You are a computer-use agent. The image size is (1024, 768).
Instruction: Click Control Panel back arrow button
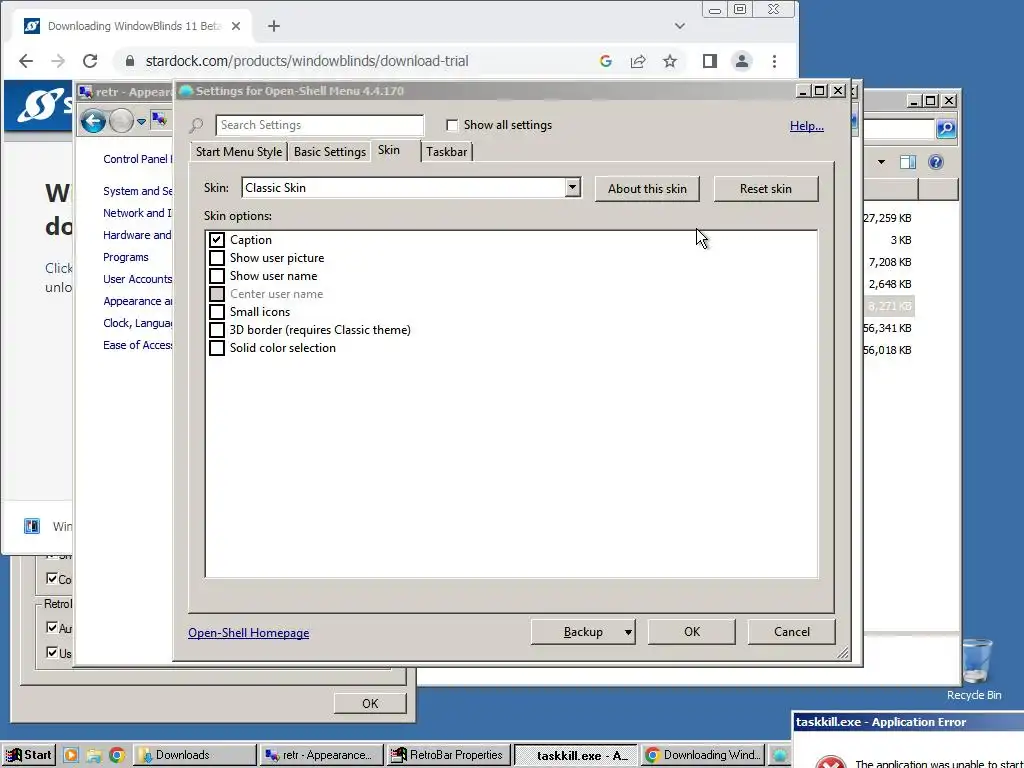(93, 121)
